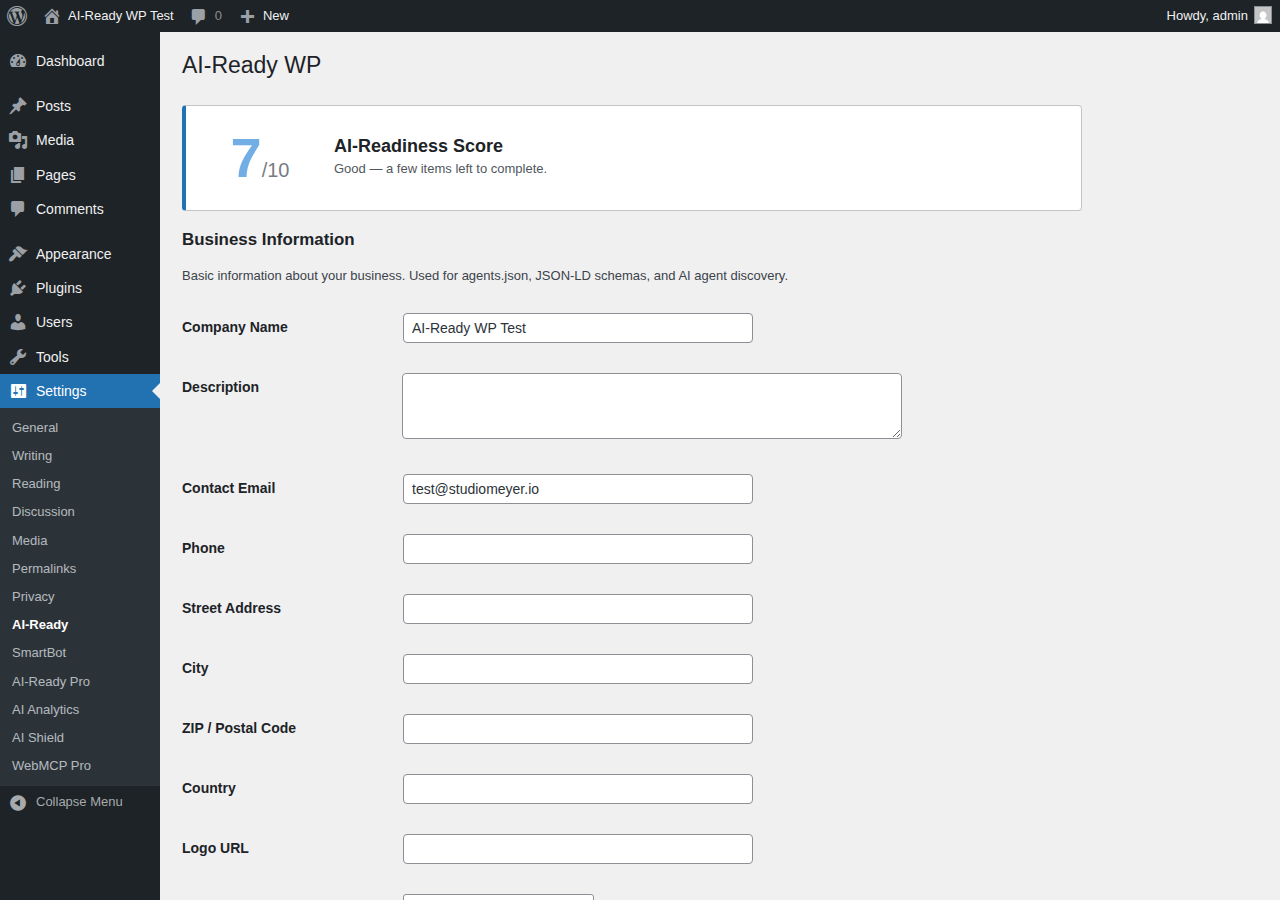Click the Posts pushpin icon

(x=18, y=106)
